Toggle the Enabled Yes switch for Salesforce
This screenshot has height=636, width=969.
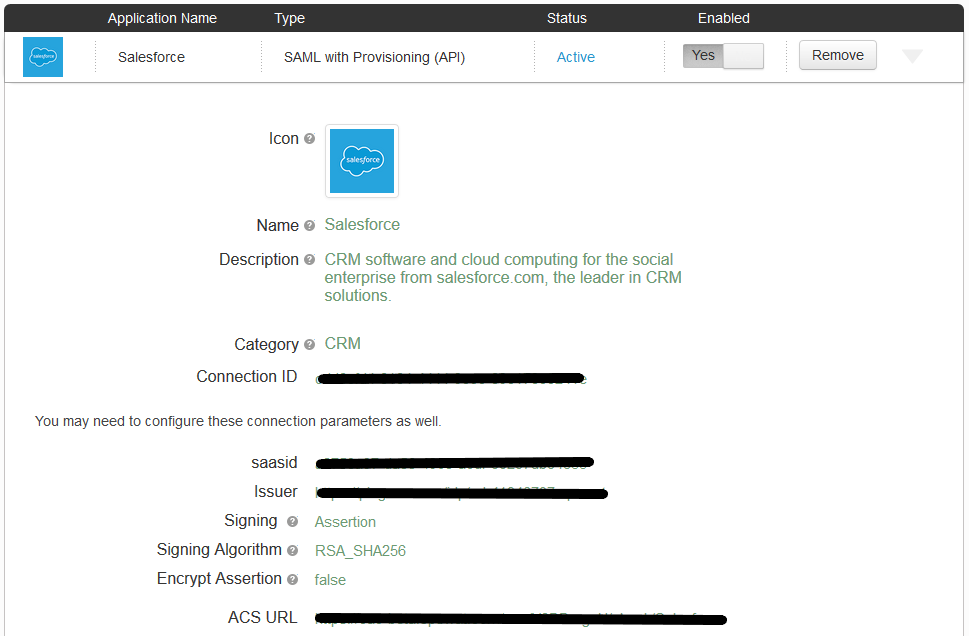click(x=723, y=56)
